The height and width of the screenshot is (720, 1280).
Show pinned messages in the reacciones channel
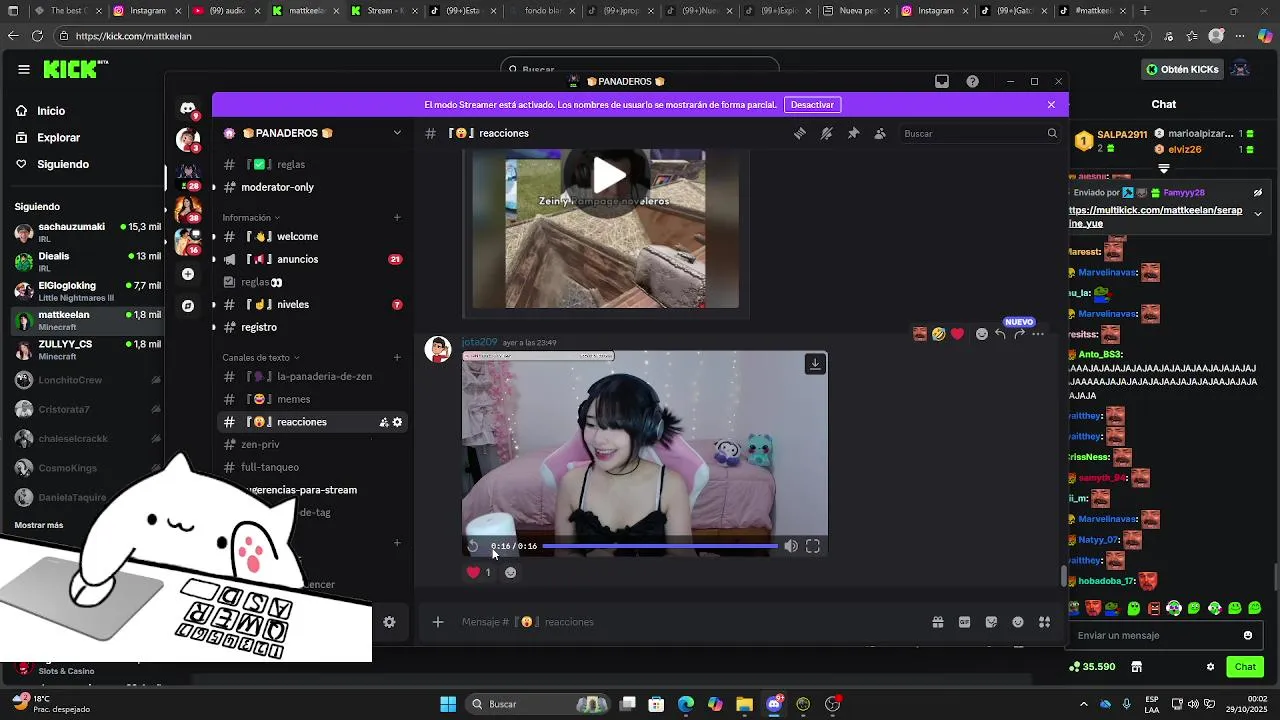point(853,133)
